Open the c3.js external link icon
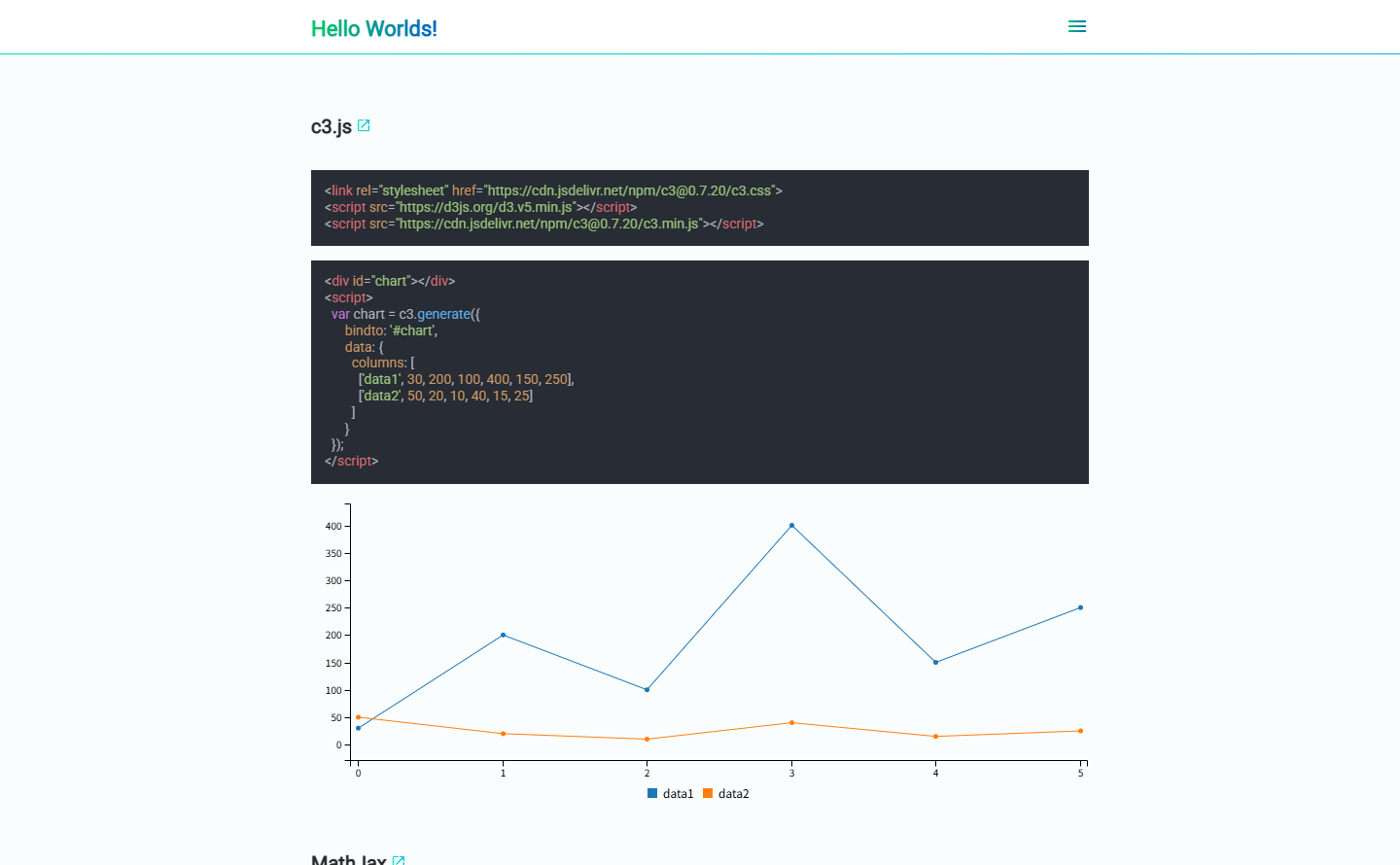Image resolution: width=1400 pixels, height=865 pixels. 364,125
